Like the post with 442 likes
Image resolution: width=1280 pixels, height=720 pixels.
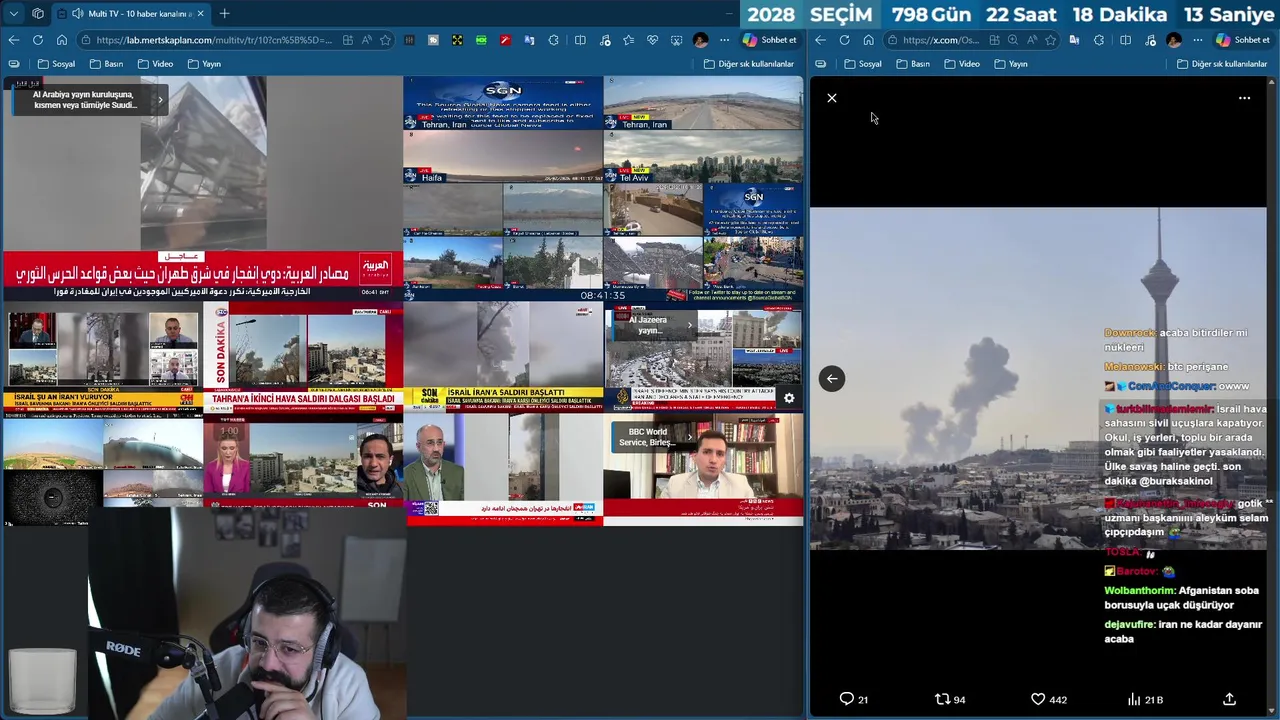[1049, 699]
